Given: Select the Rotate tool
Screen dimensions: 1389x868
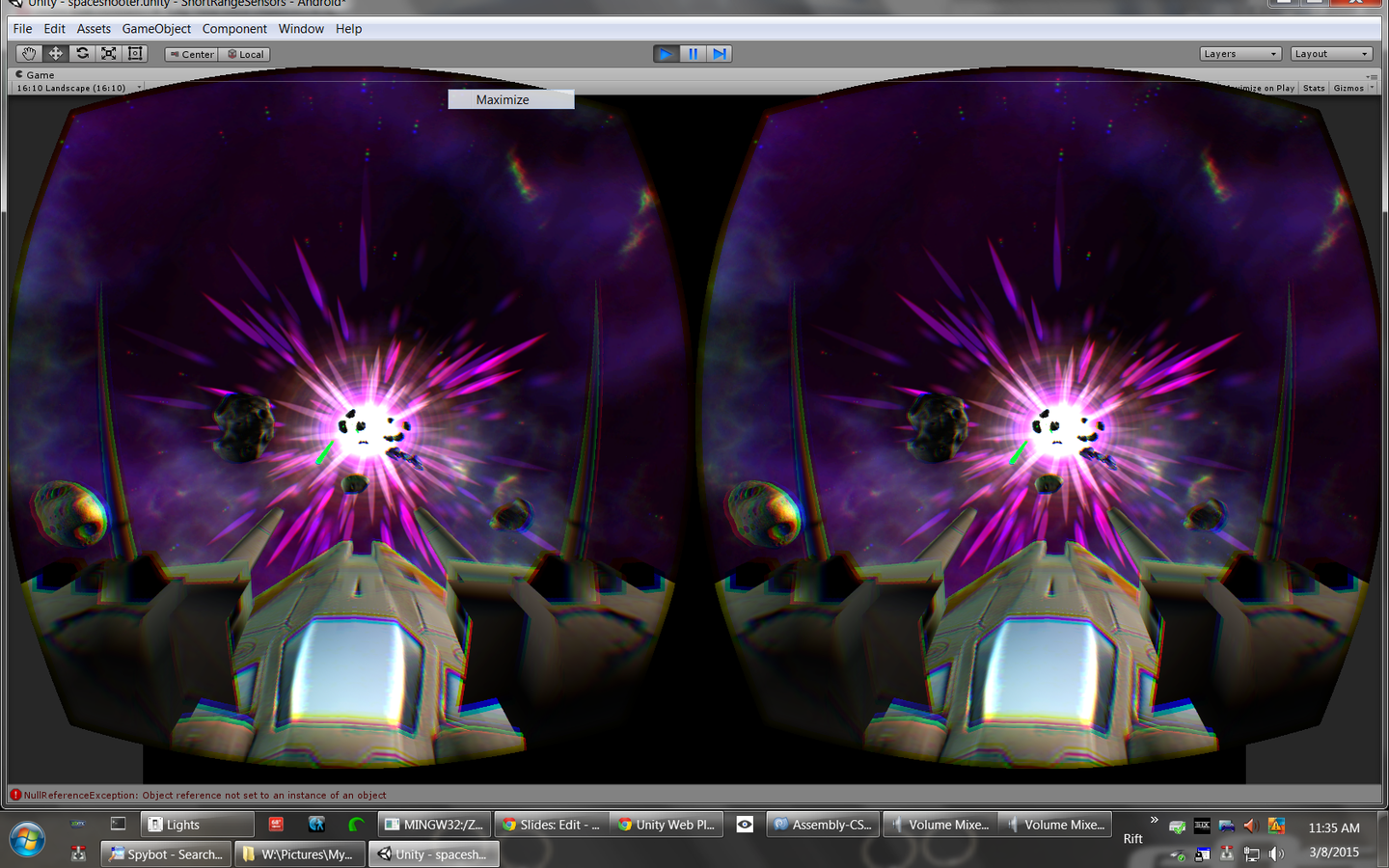Looking at the screenshot, I should (82, 54).
